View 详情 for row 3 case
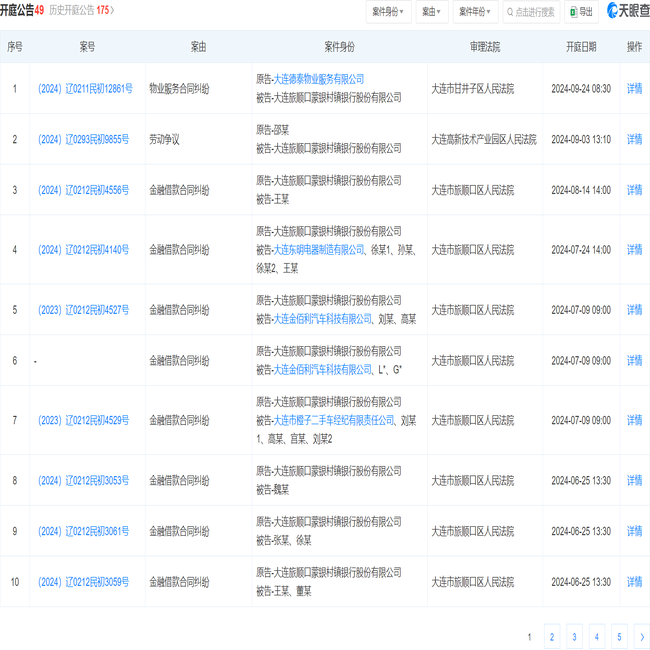The image size is (650, 650). point(634,190)
